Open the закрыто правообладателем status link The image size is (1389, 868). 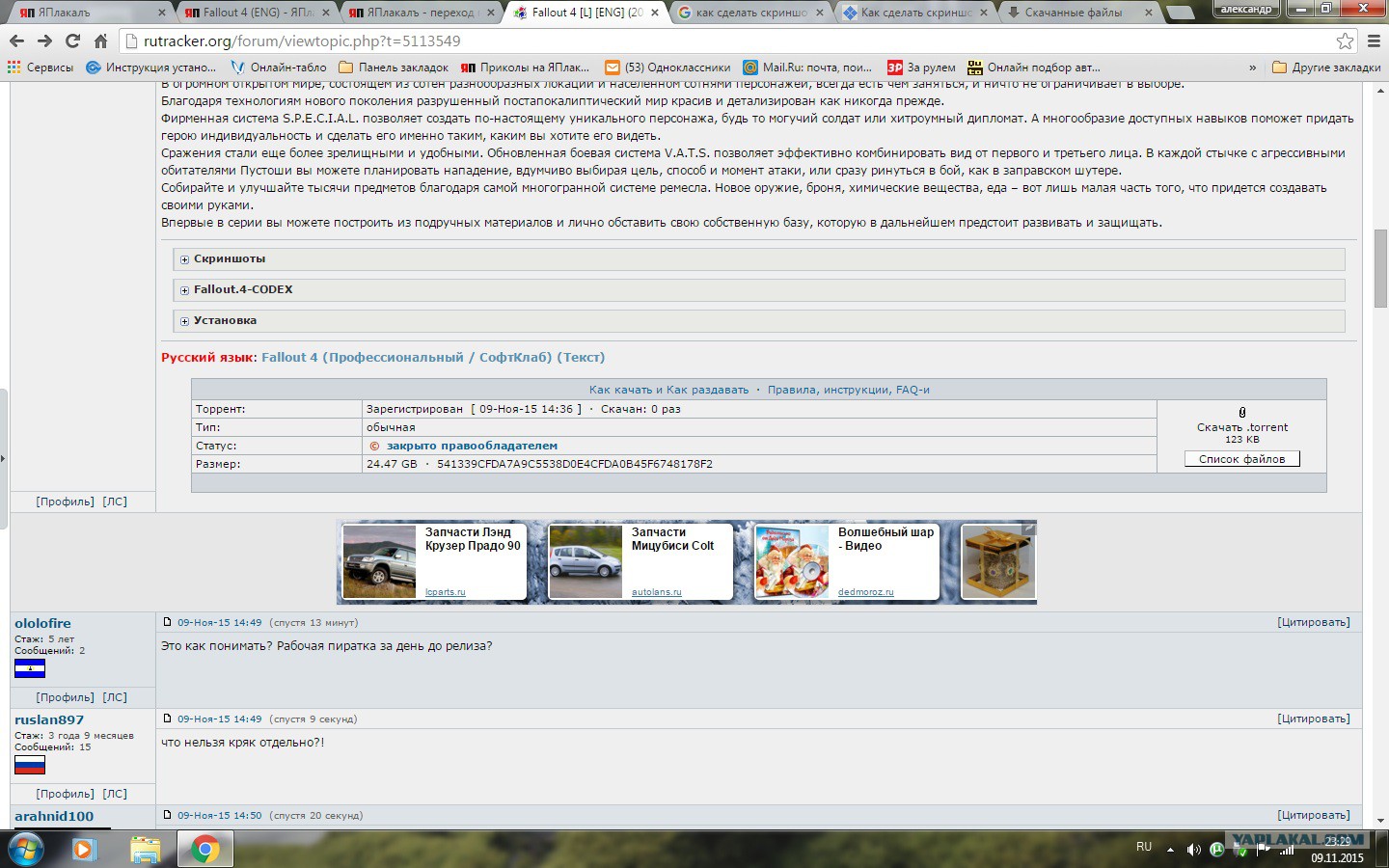(x=472, y=446)
